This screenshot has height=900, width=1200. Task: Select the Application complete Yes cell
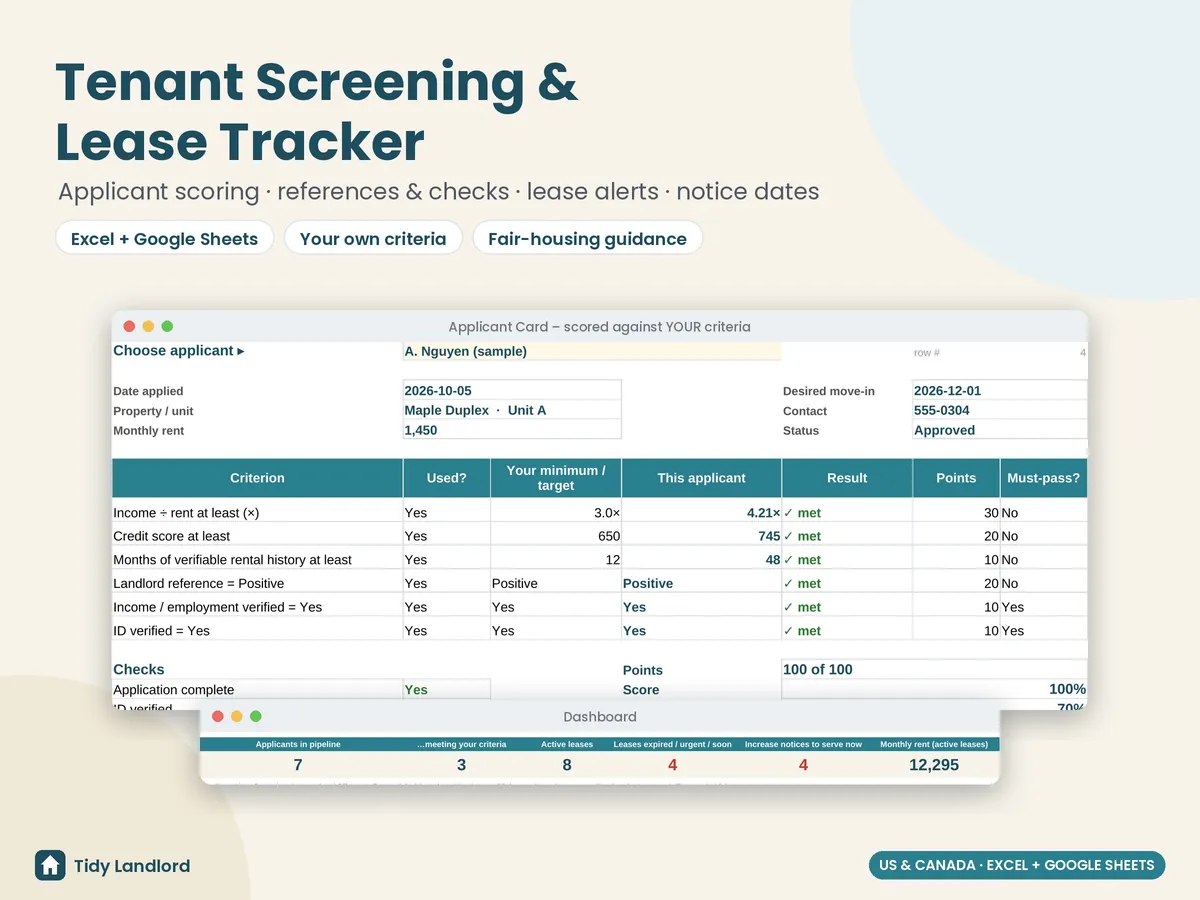[x=446, y=690]
